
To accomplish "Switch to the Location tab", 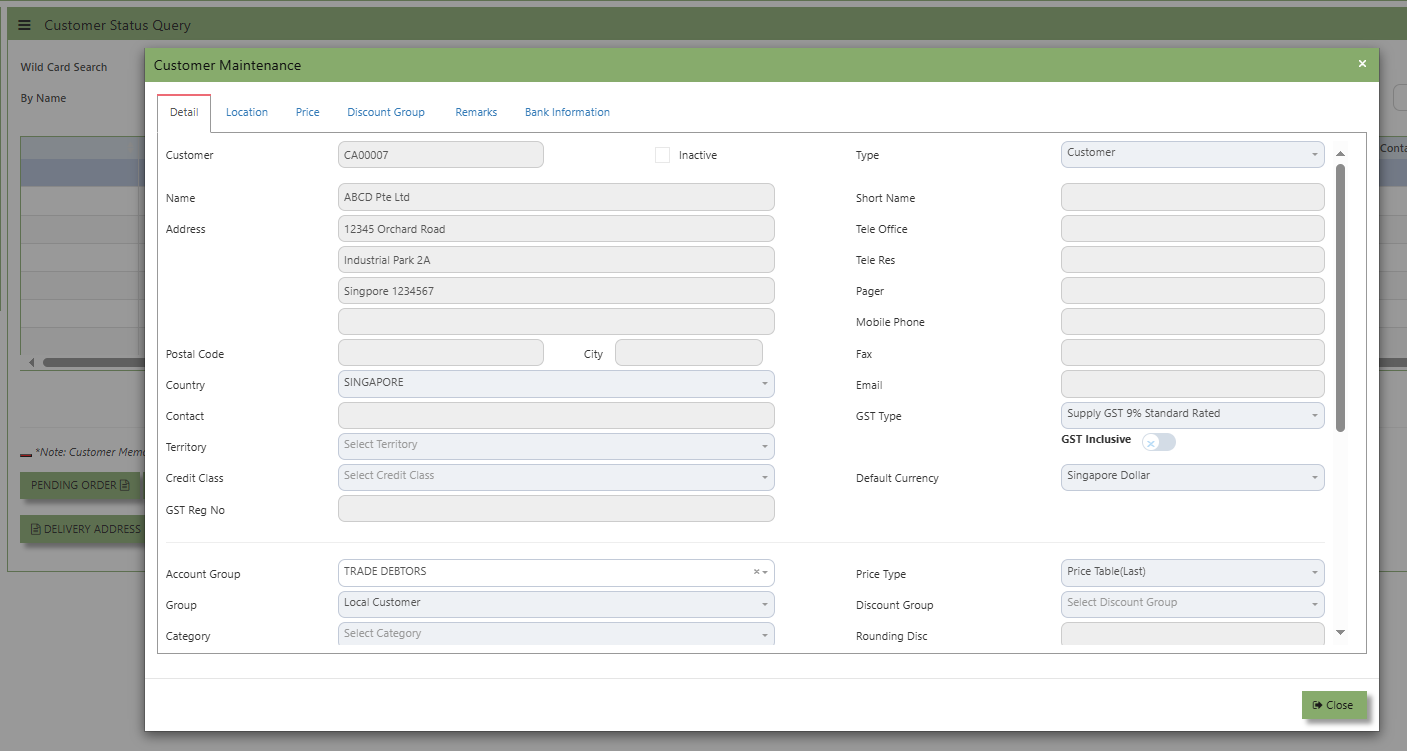I will tap(247, 113).
